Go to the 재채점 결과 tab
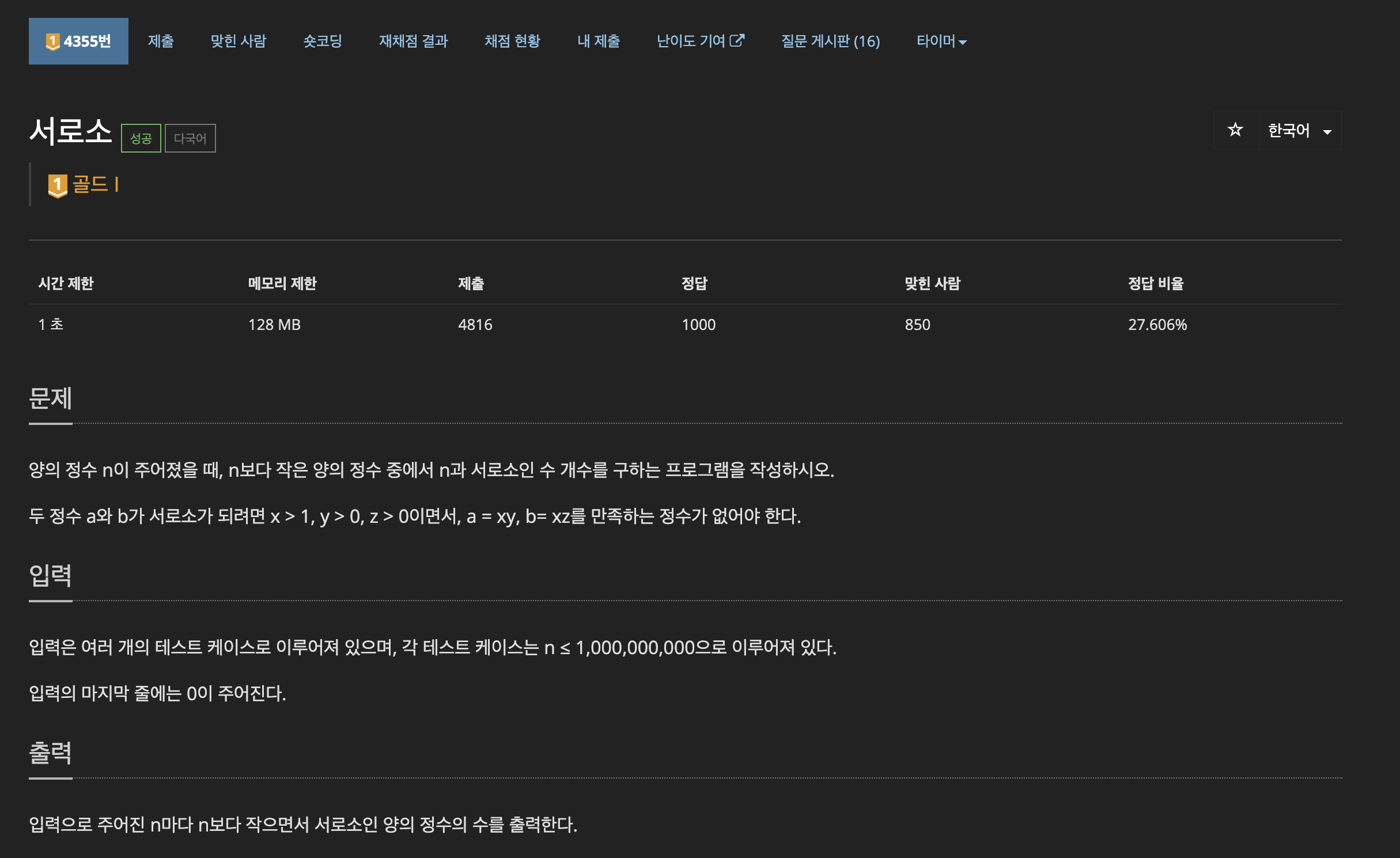 [x=413, y=41]
